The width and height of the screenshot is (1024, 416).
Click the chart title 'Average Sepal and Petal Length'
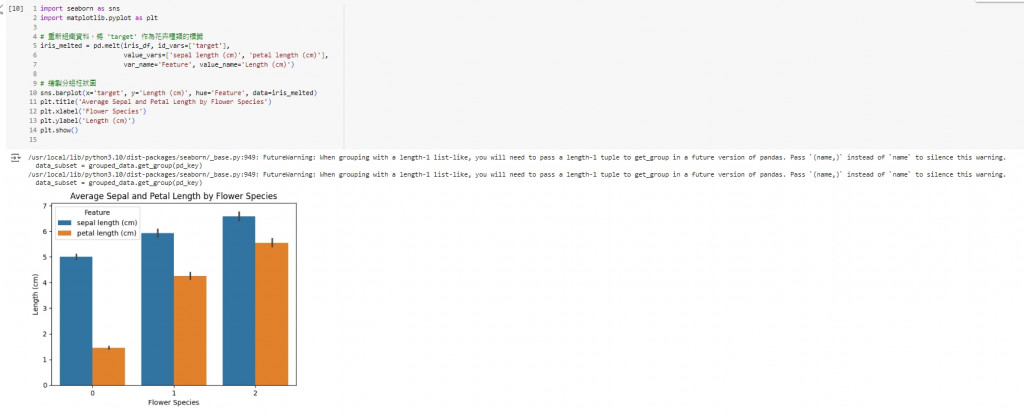tap(174, 196)
